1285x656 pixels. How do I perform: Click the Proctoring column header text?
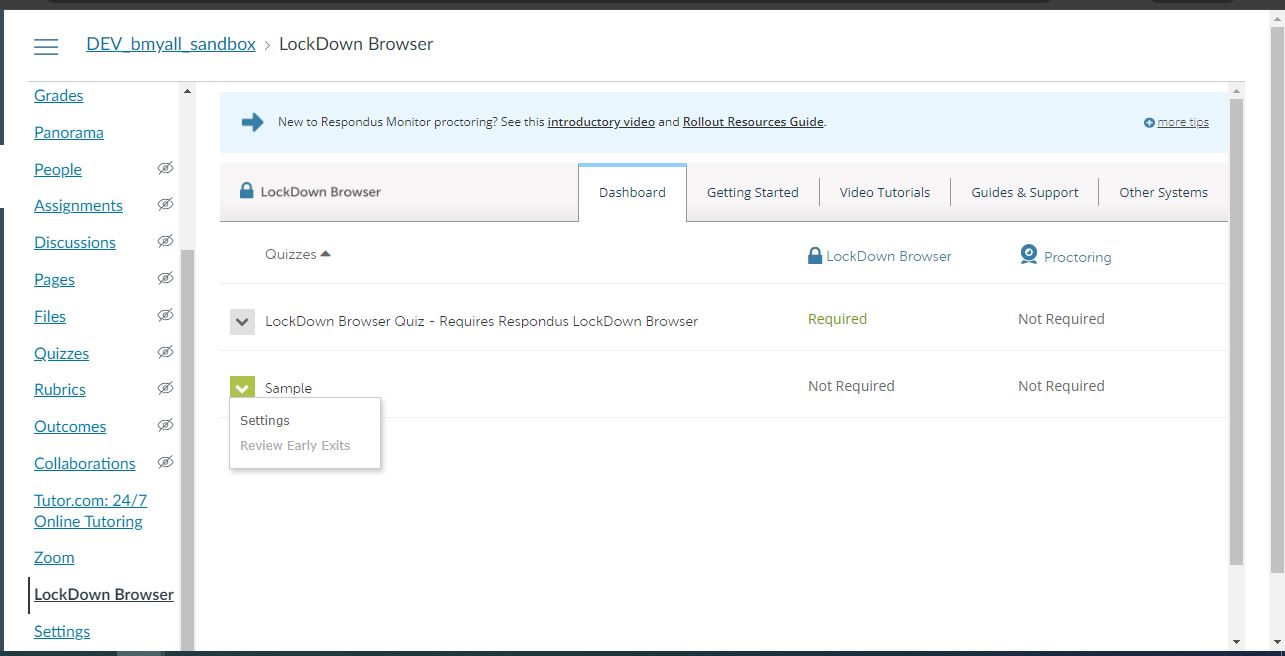point(1077,257)
